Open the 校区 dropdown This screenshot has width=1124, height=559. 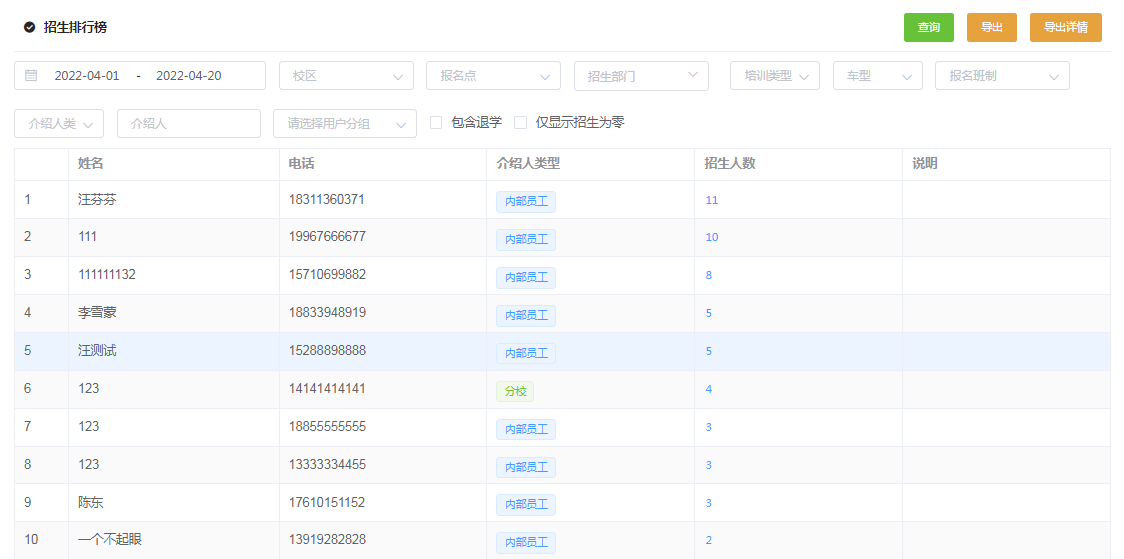click(346, 75)
